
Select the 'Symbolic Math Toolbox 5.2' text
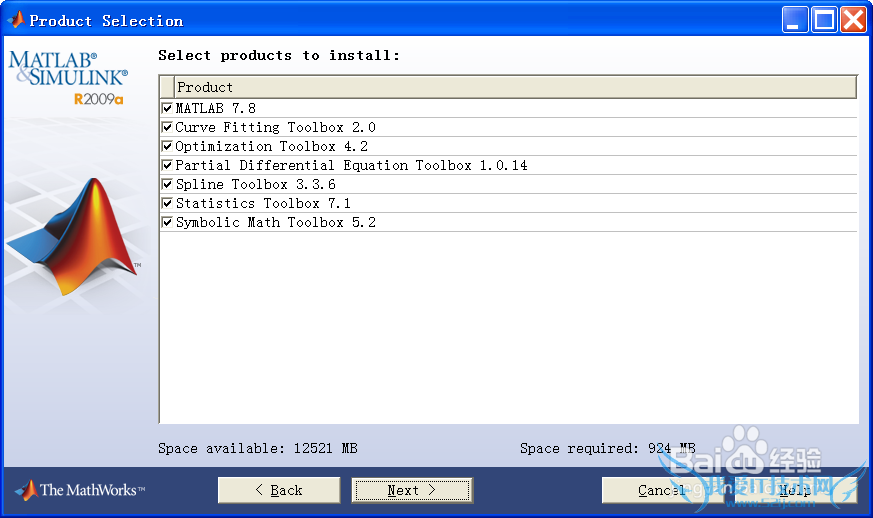[x=276, y=222]
